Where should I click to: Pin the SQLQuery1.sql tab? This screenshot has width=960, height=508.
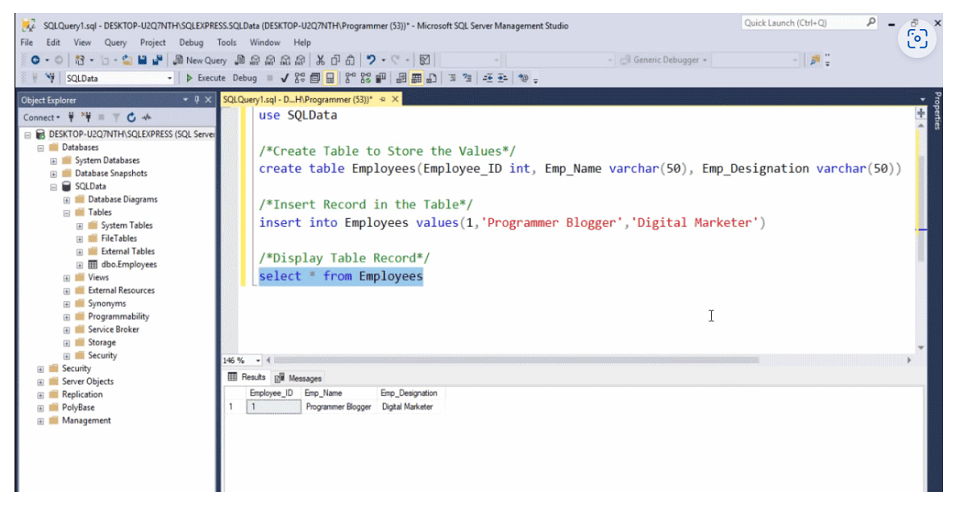[x=383, y=99]
